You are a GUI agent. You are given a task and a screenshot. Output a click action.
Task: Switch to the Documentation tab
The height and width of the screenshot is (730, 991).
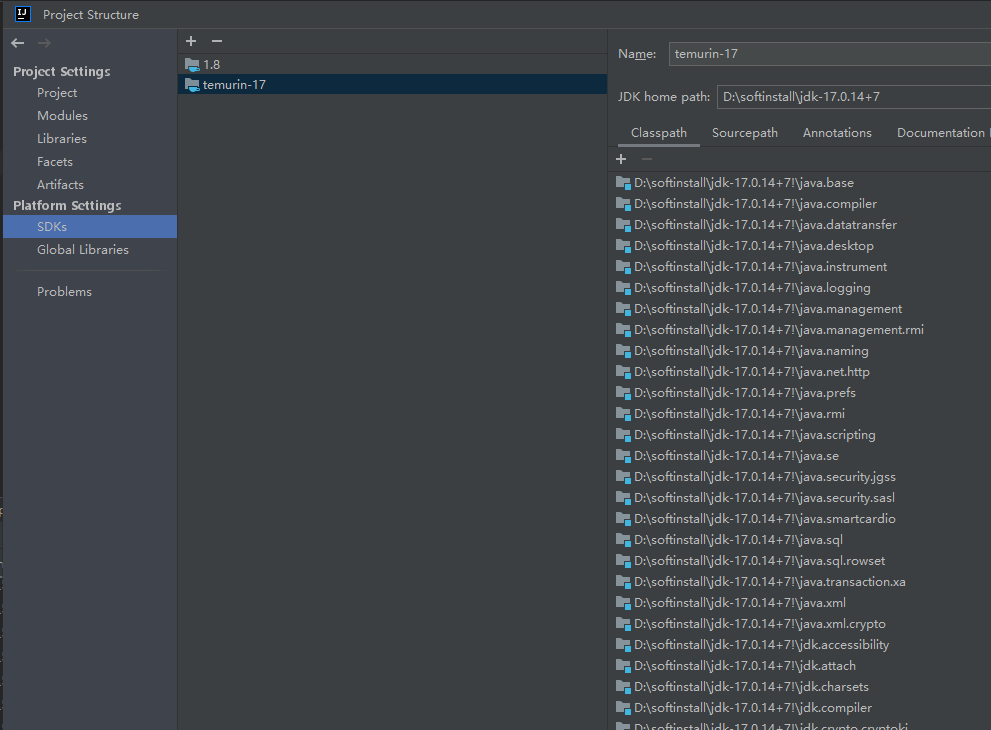click(940, 133)
